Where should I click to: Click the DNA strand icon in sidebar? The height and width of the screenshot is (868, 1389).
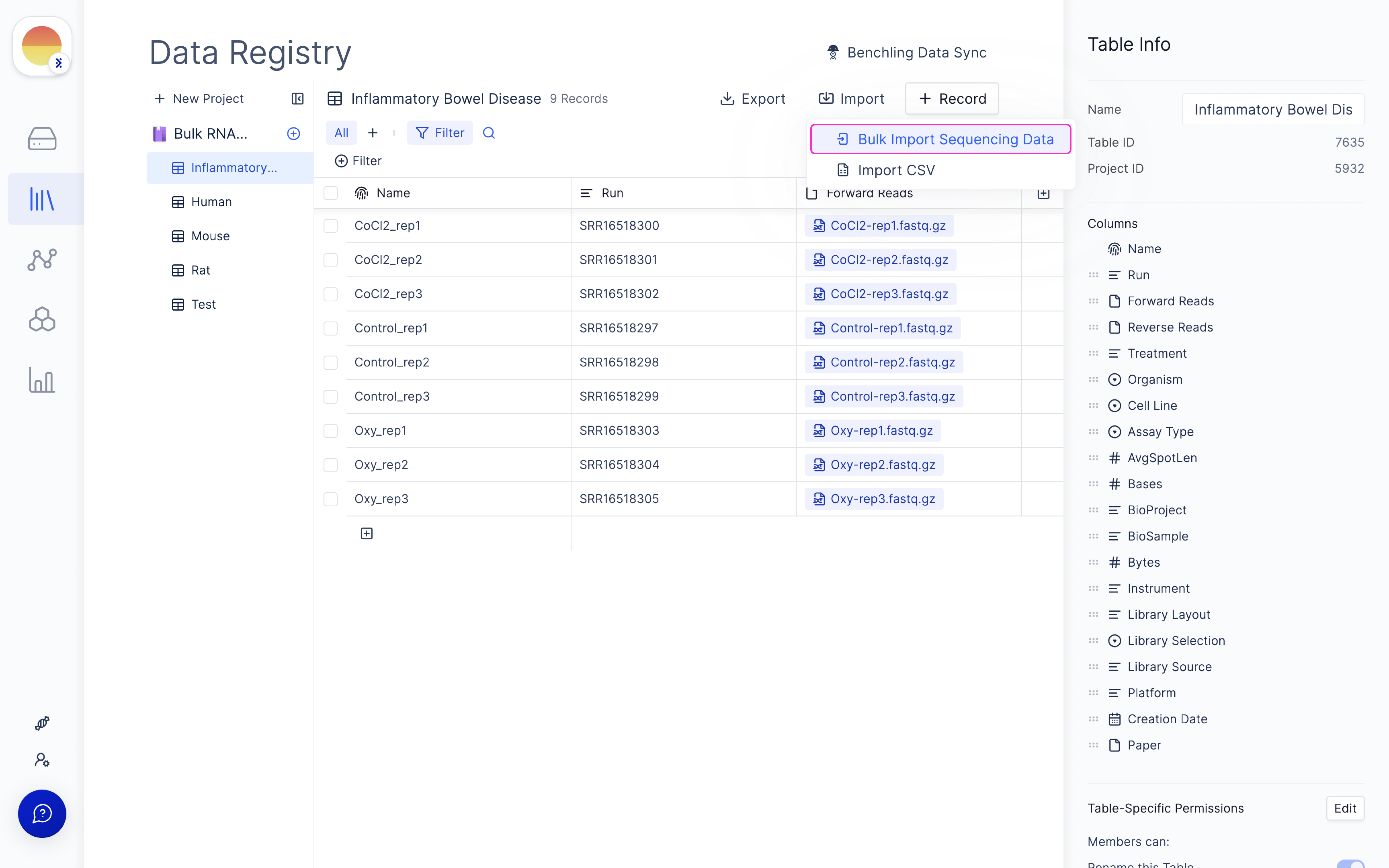(x=42, y=723)
